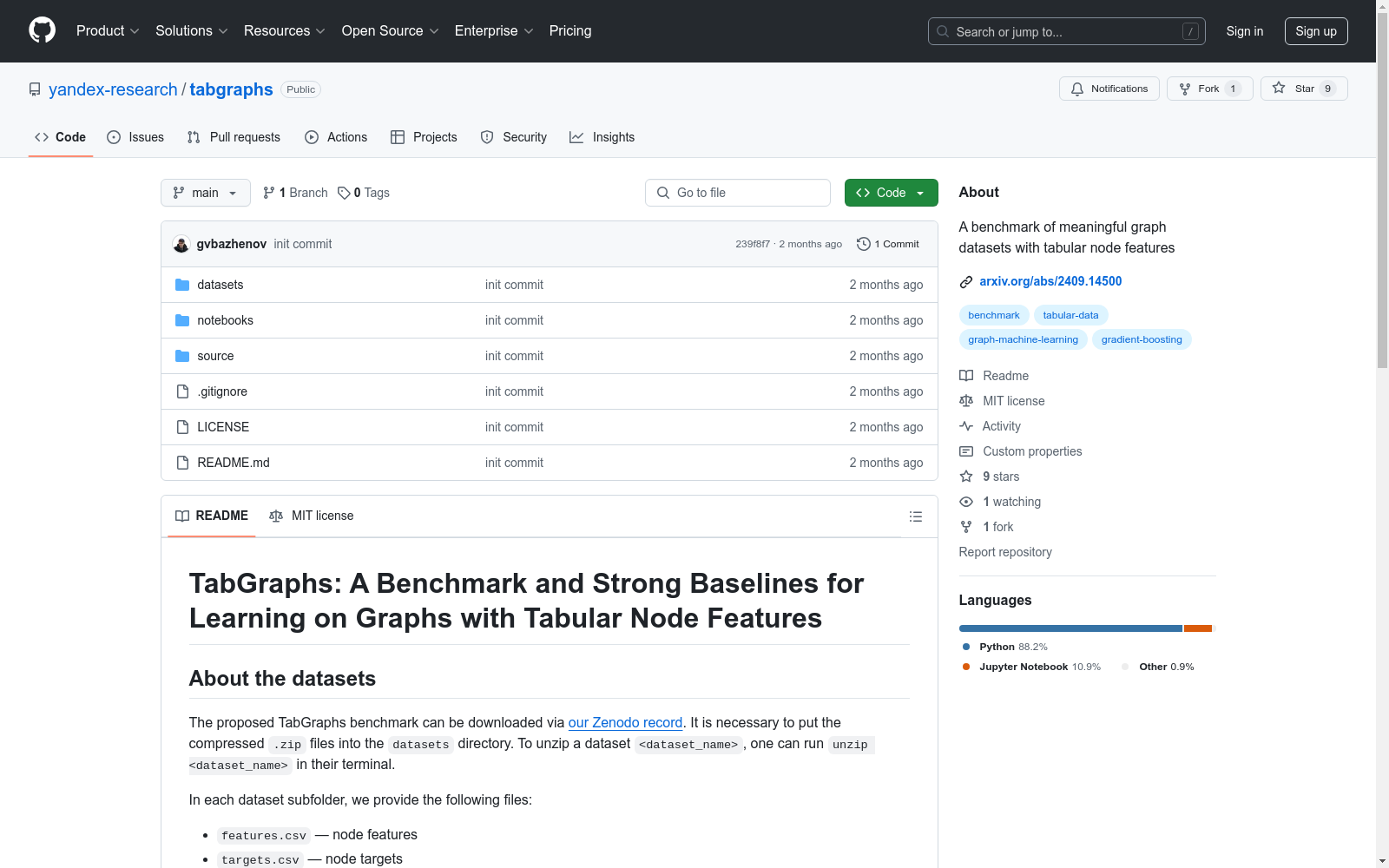The image size is (1389, 868).
Task: Click the LICENSE file icon
Action: [x=182, y=427]
